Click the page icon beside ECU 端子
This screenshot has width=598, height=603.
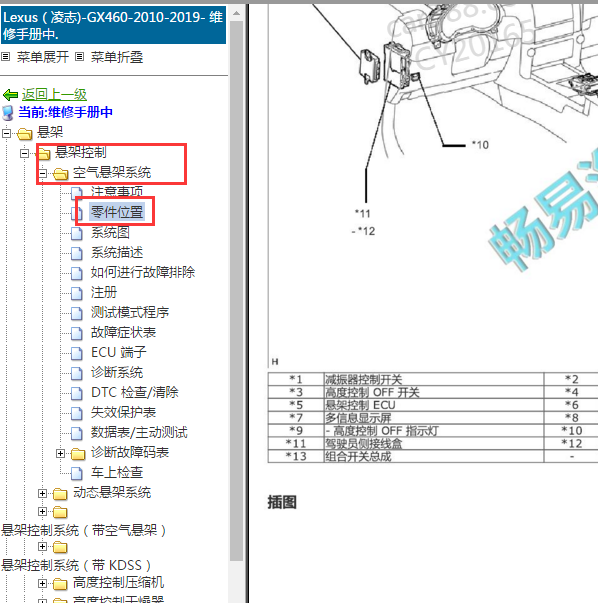click(x=77, y=353)
